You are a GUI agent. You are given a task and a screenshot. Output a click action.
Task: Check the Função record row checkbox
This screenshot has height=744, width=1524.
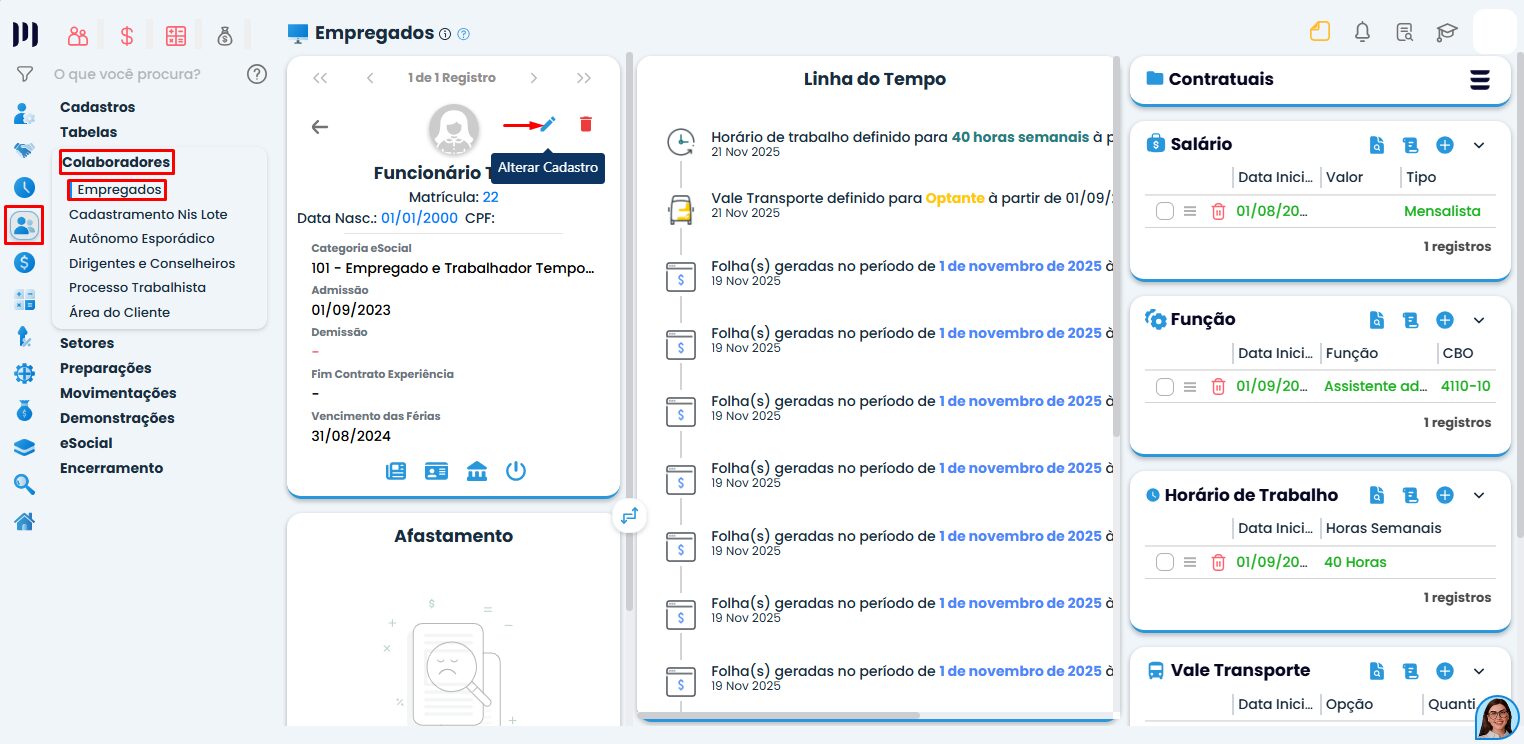point(1165,386)
